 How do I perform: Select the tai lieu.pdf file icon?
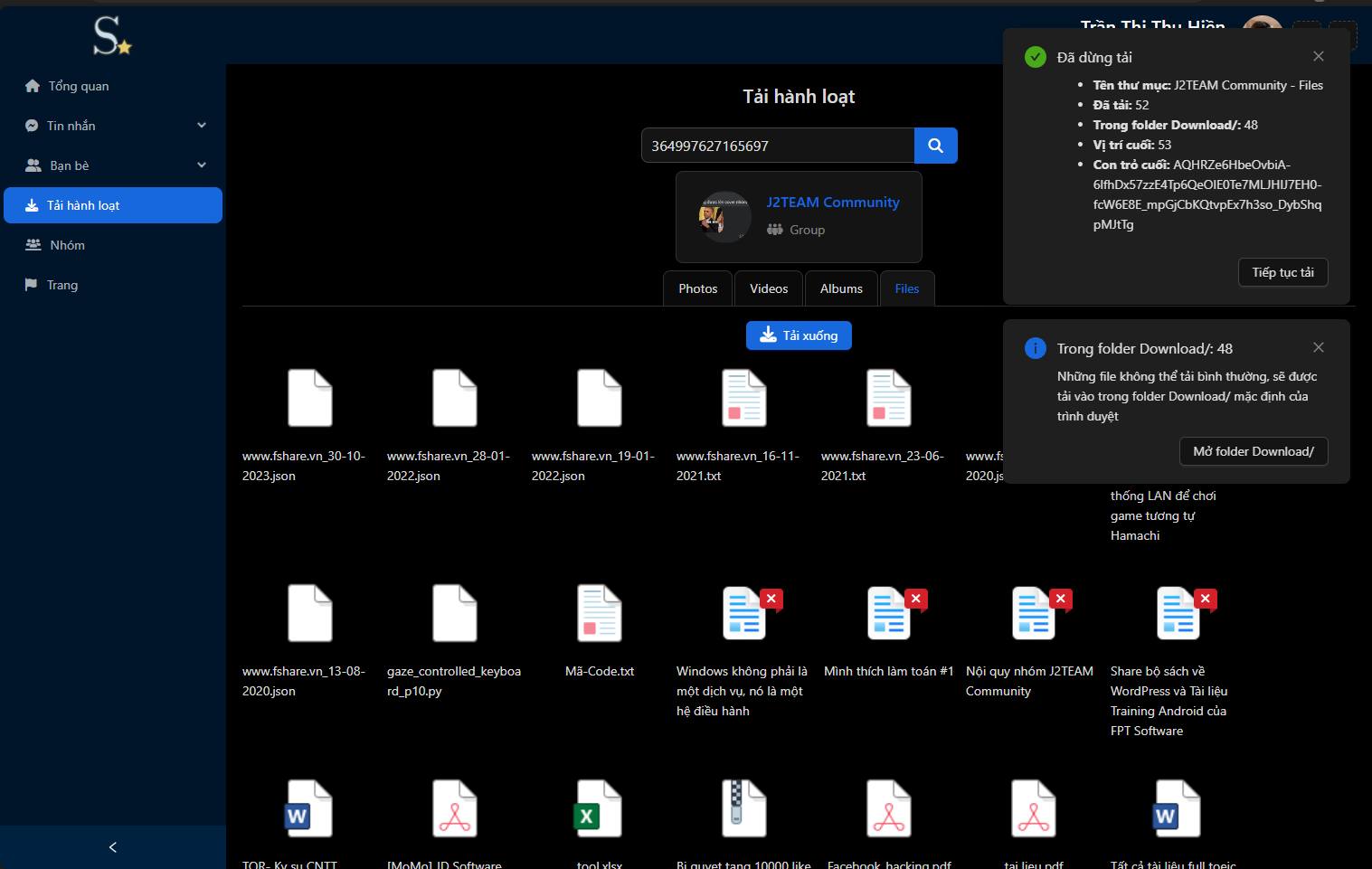1034,808
